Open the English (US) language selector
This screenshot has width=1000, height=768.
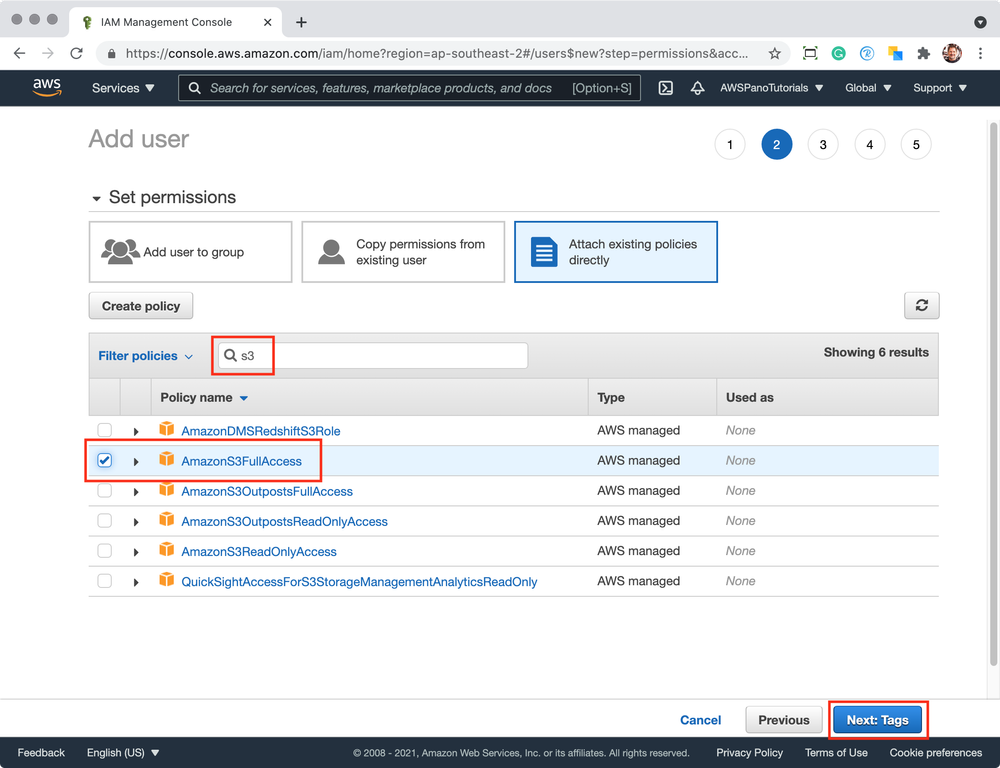click(123, 753)
